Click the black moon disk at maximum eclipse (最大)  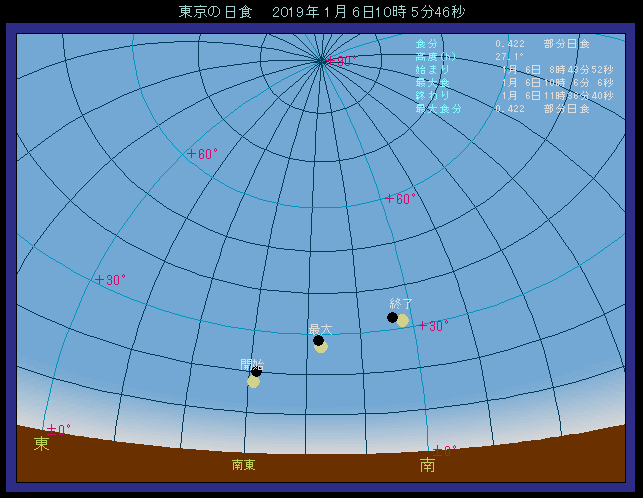click(318, 341)
